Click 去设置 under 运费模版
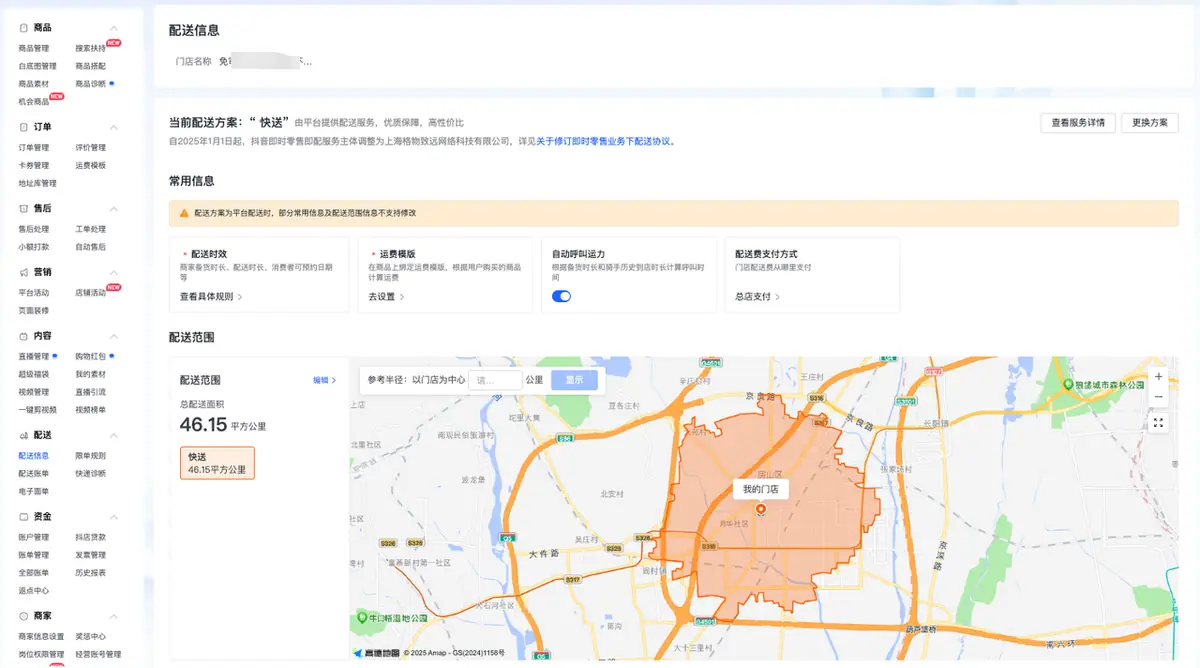1200x668 pixels. pyautogui.click(x=386, y=297)
